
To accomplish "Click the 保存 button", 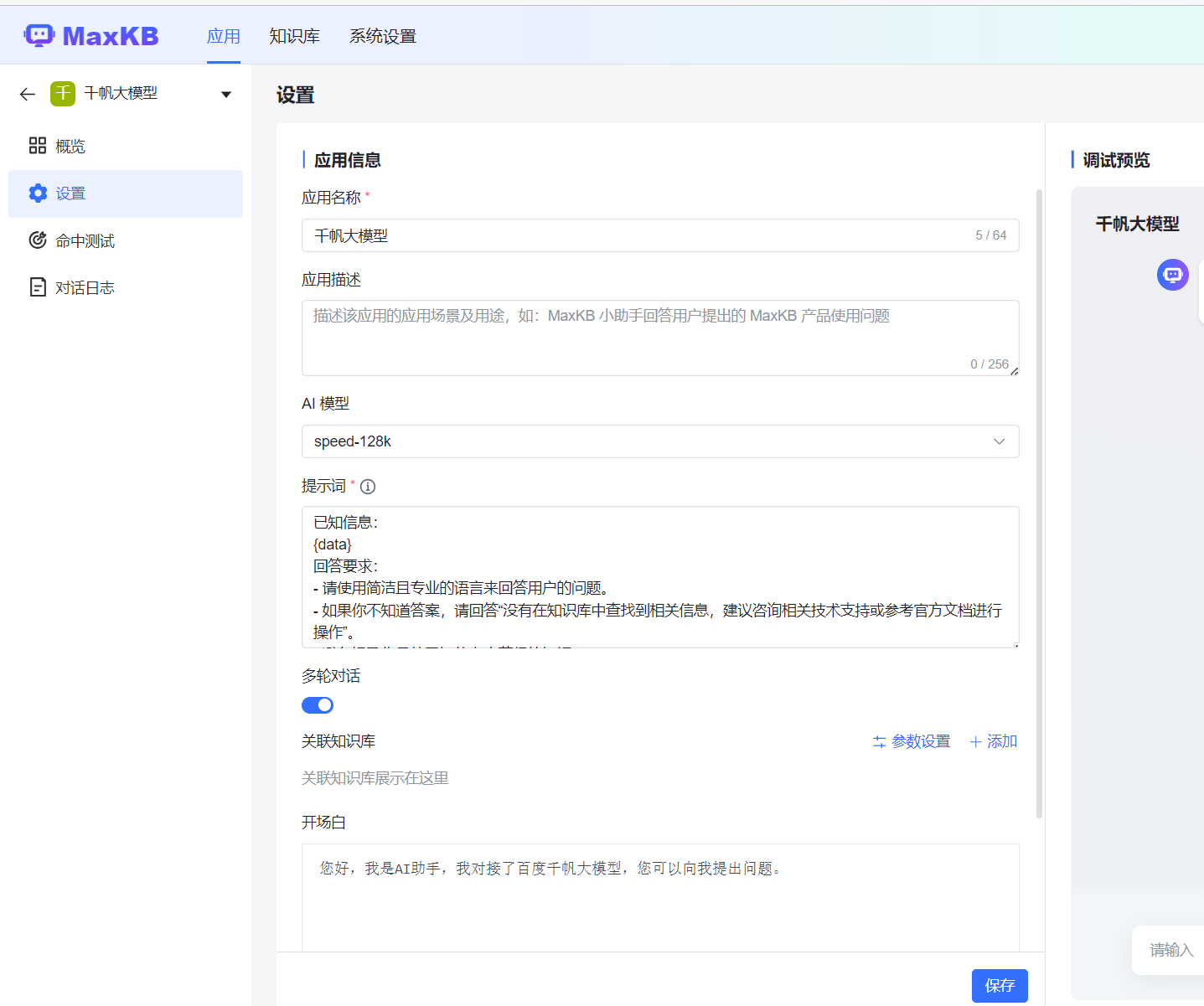I will (x=1000, y=986).
